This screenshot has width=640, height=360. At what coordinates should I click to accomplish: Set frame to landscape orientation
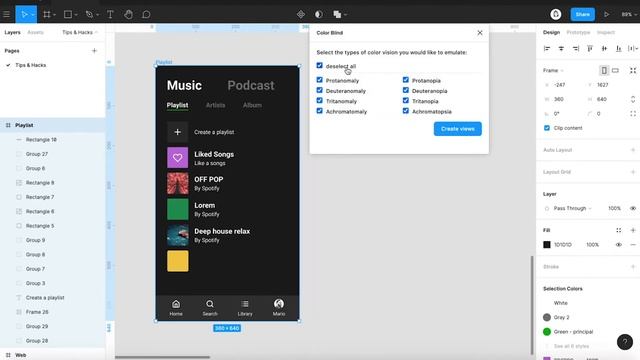point(616,71)
